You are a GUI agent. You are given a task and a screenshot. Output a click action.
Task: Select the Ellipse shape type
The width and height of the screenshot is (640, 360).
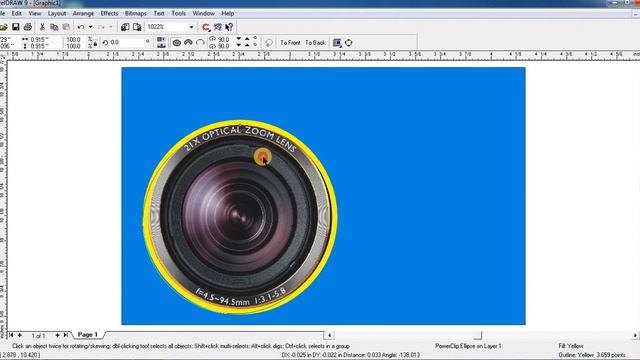[x=176, y=42]
